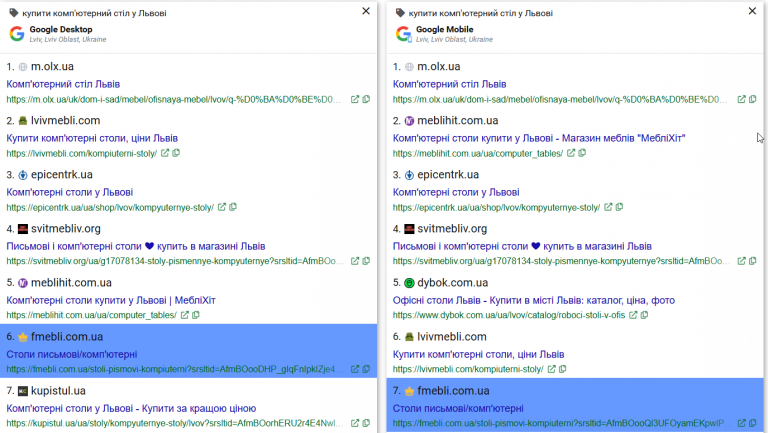Open the lvivmebli.com URL in Desktop results externally
Screen dimensions: 768x433
pos(165,153)
